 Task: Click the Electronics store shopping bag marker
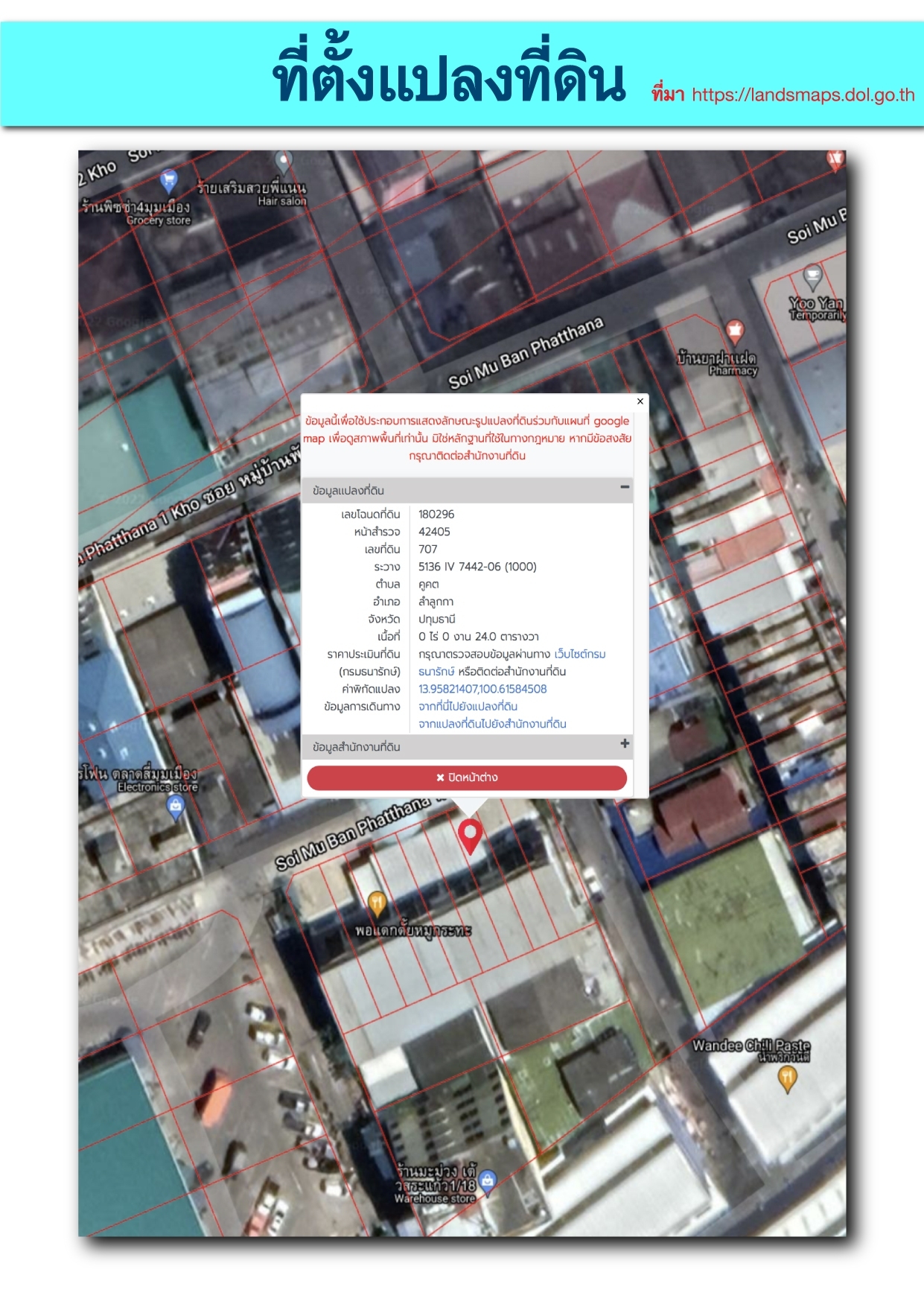point(176,807)
